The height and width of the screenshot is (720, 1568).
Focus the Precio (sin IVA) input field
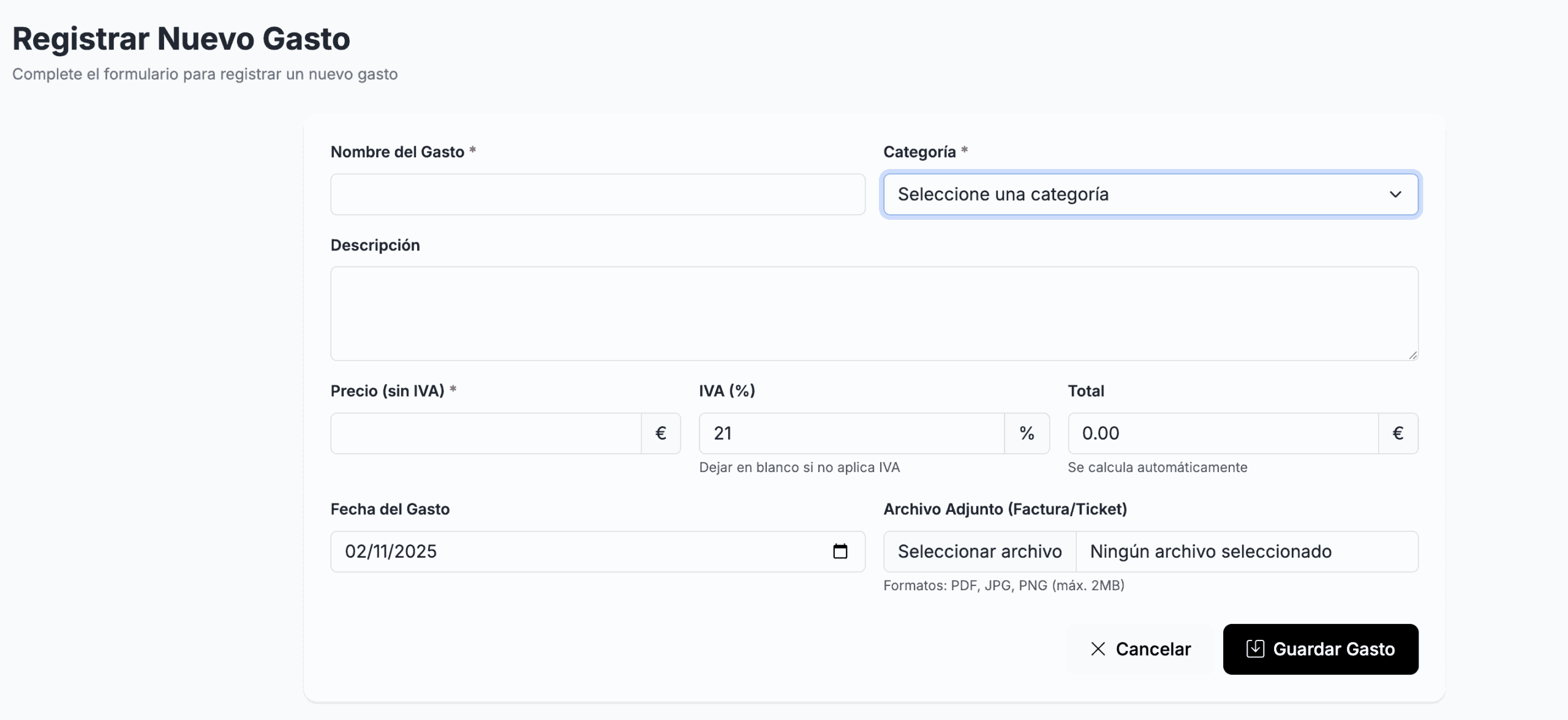[486, 433]
